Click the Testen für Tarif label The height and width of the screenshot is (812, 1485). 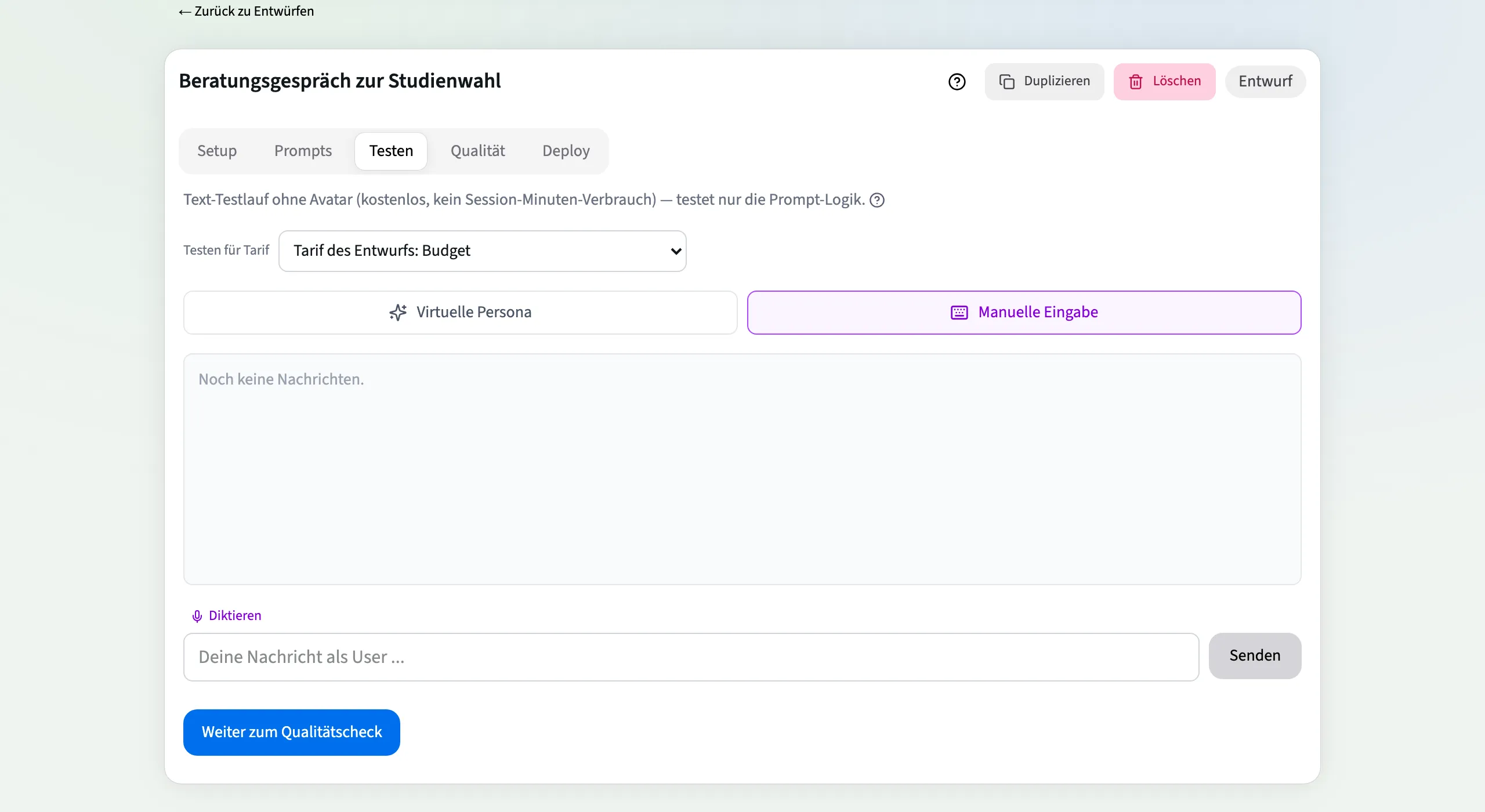tap(226, 251)
